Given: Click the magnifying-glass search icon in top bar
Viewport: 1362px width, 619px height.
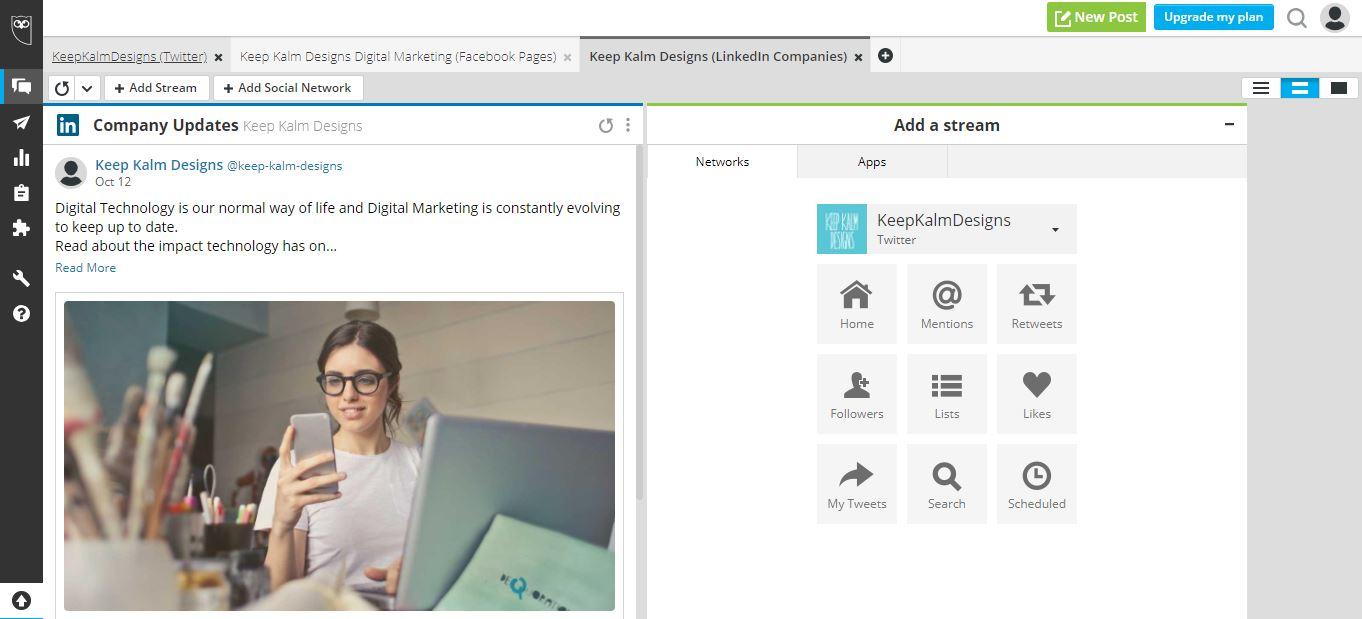Looking at the screenshot, I should [1297, 17].
